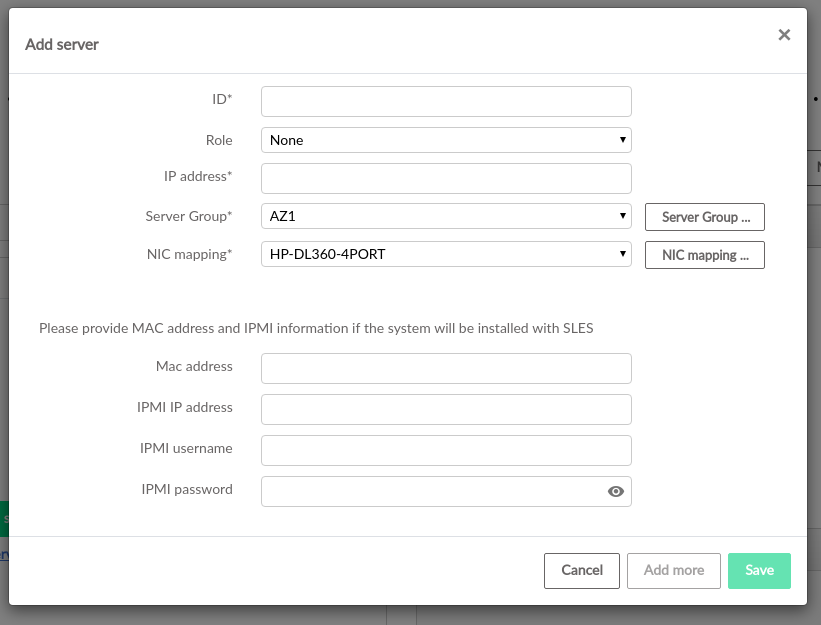Save the new server
The height and width of the screenshot is (625, 821).
(759, 570)
